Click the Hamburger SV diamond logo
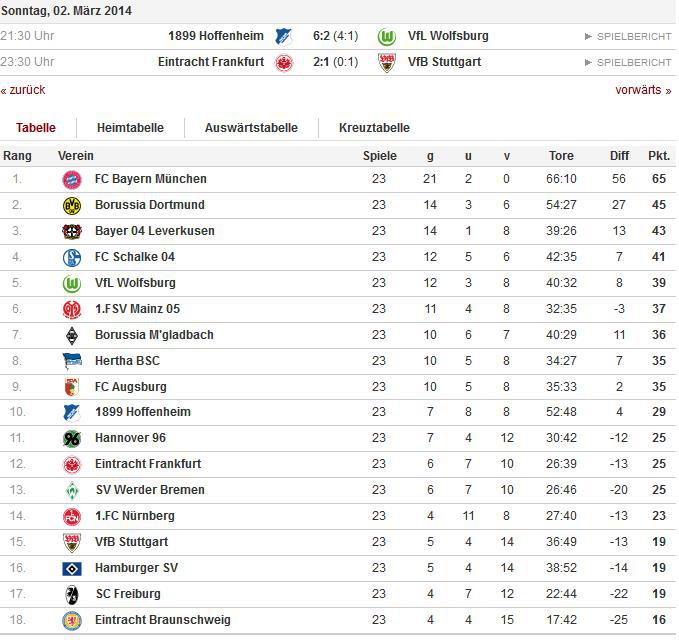 71,568
